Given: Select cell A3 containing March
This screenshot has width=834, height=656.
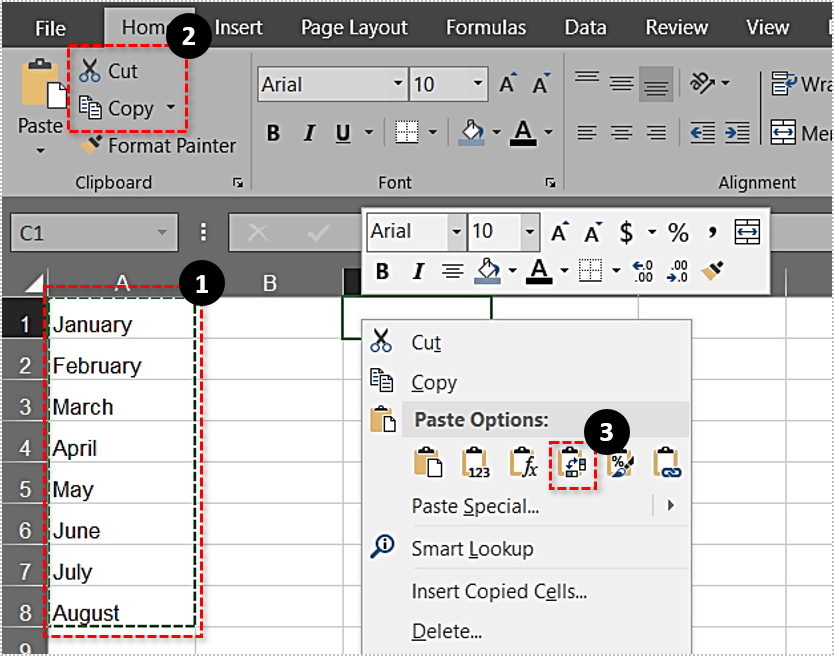Looking at the screenshot, I should [x=120, y=407].
